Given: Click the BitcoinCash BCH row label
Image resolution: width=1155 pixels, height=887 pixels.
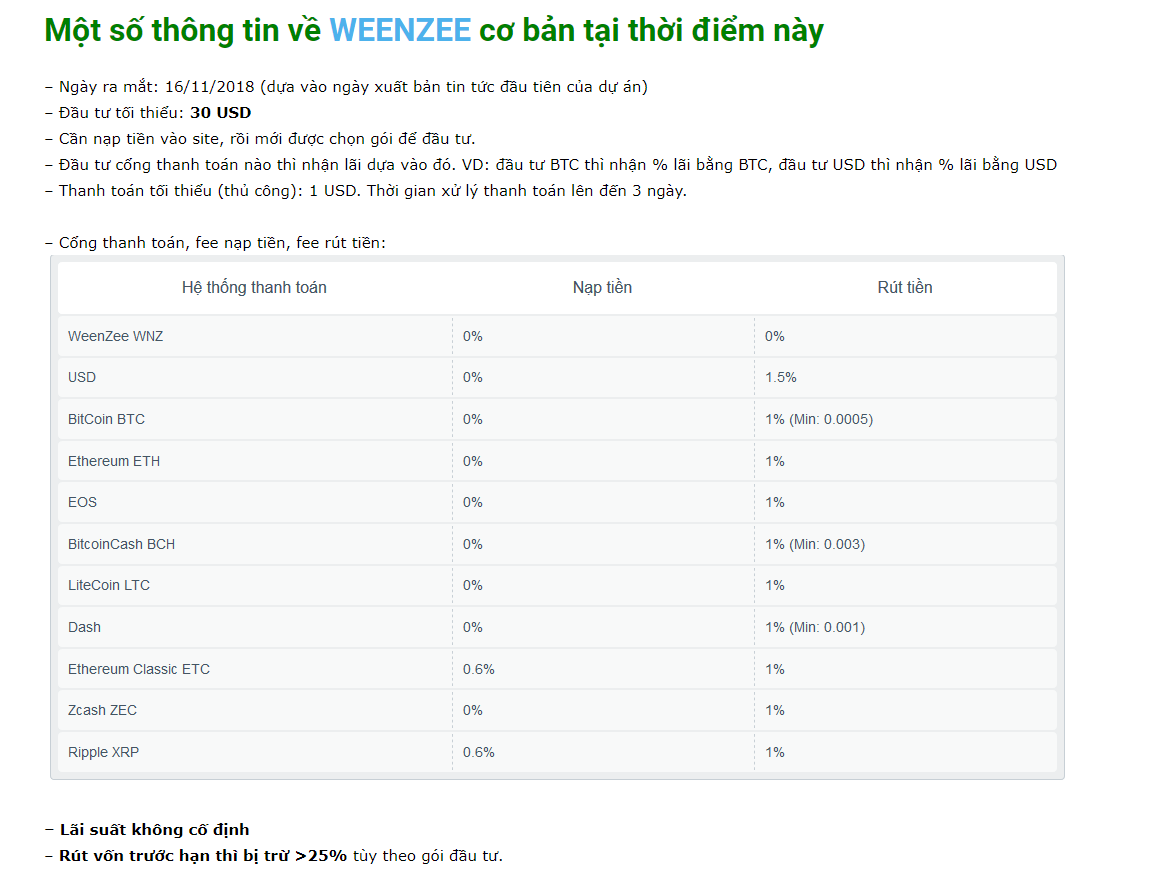Looking at the screenshot, I should 121,544.
